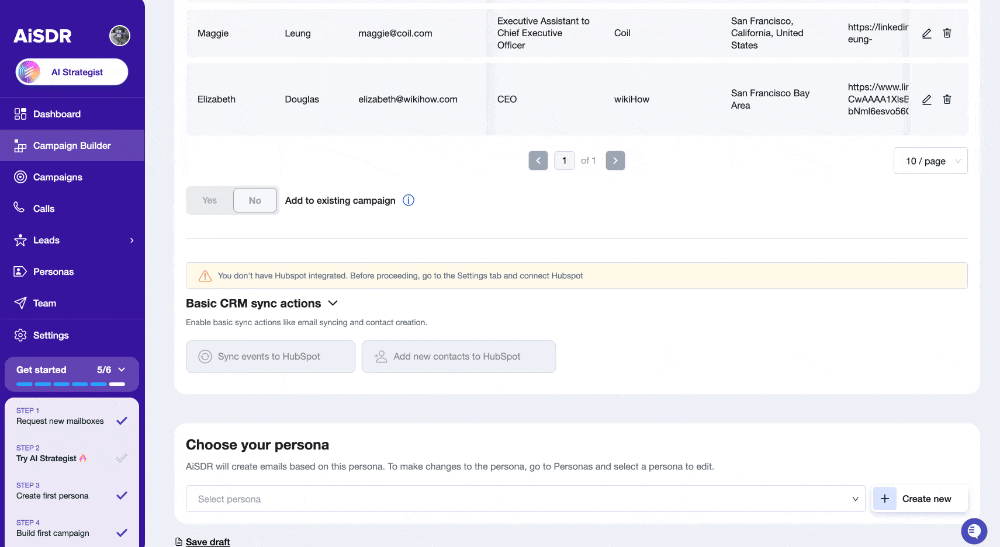Open Dashboard in the sidebar
The height and width of the screenshot is (547, 1000).
pos(57,114)
